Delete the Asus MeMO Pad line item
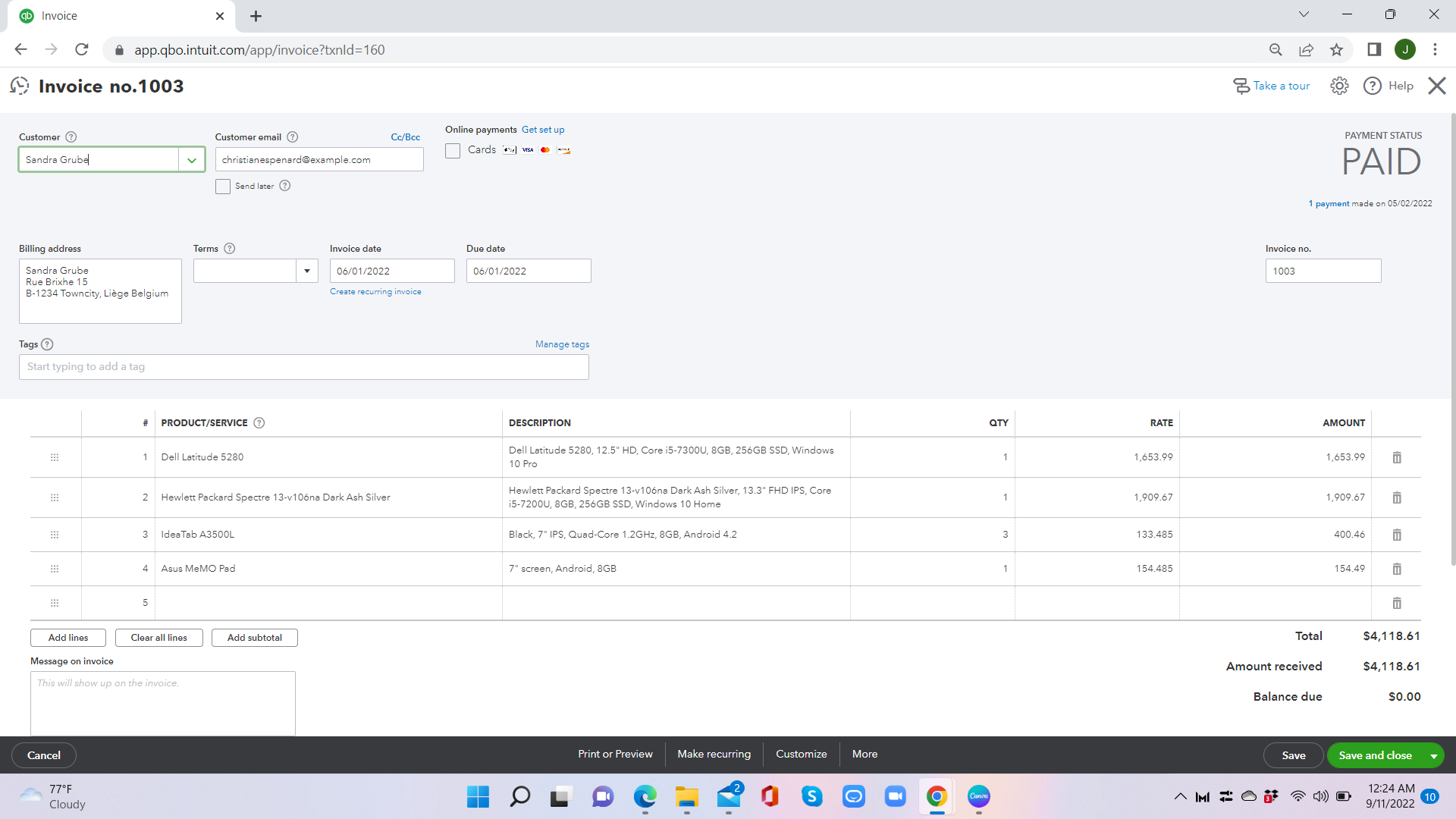This screenshot has height=819, width=1456. click(x=1396, y=569)
